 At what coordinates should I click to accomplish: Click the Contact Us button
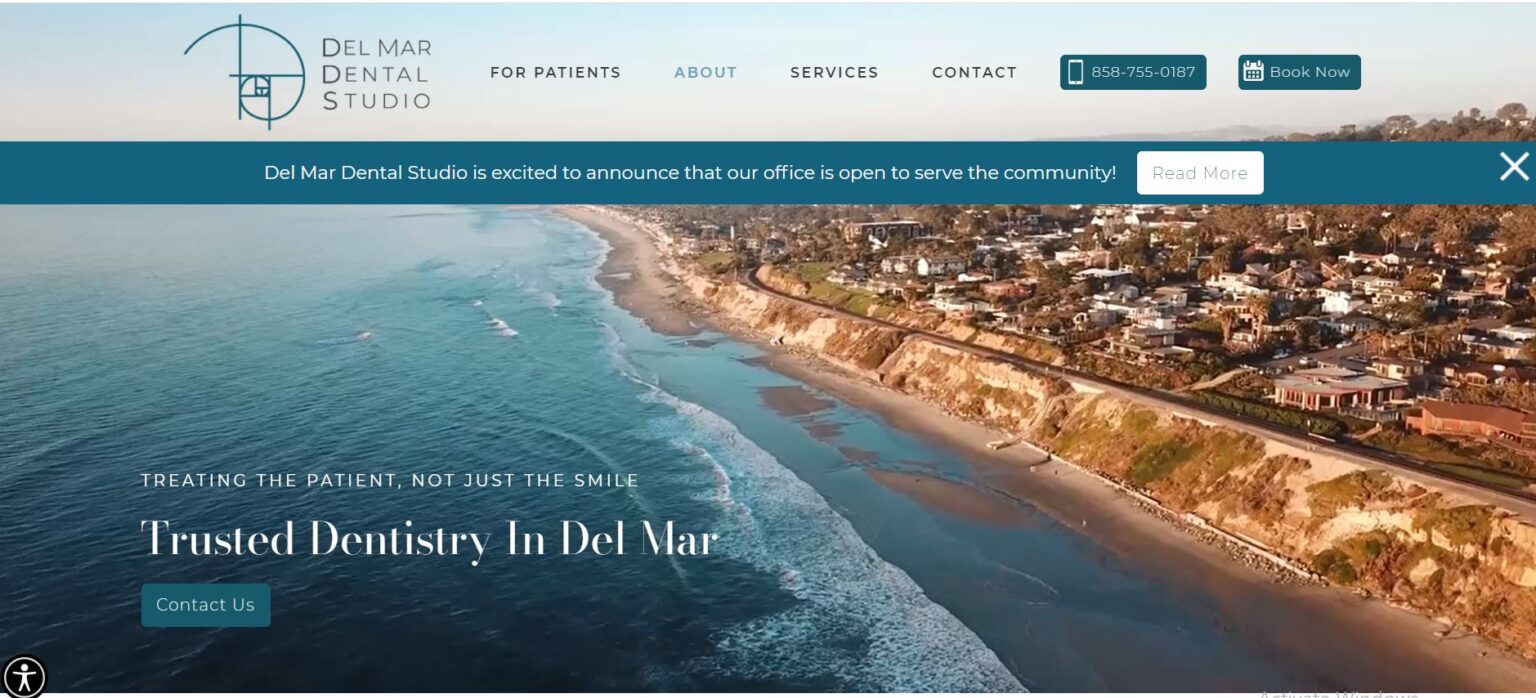click(205, 605)
